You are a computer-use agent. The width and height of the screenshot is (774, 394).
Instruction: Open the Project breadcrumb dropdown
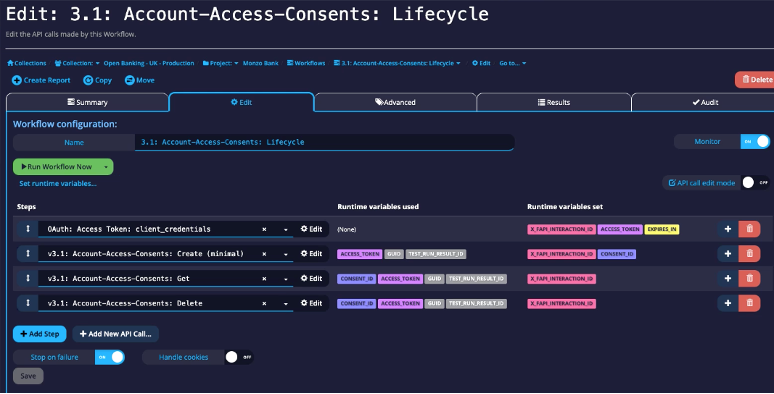[x=220, y=63]
